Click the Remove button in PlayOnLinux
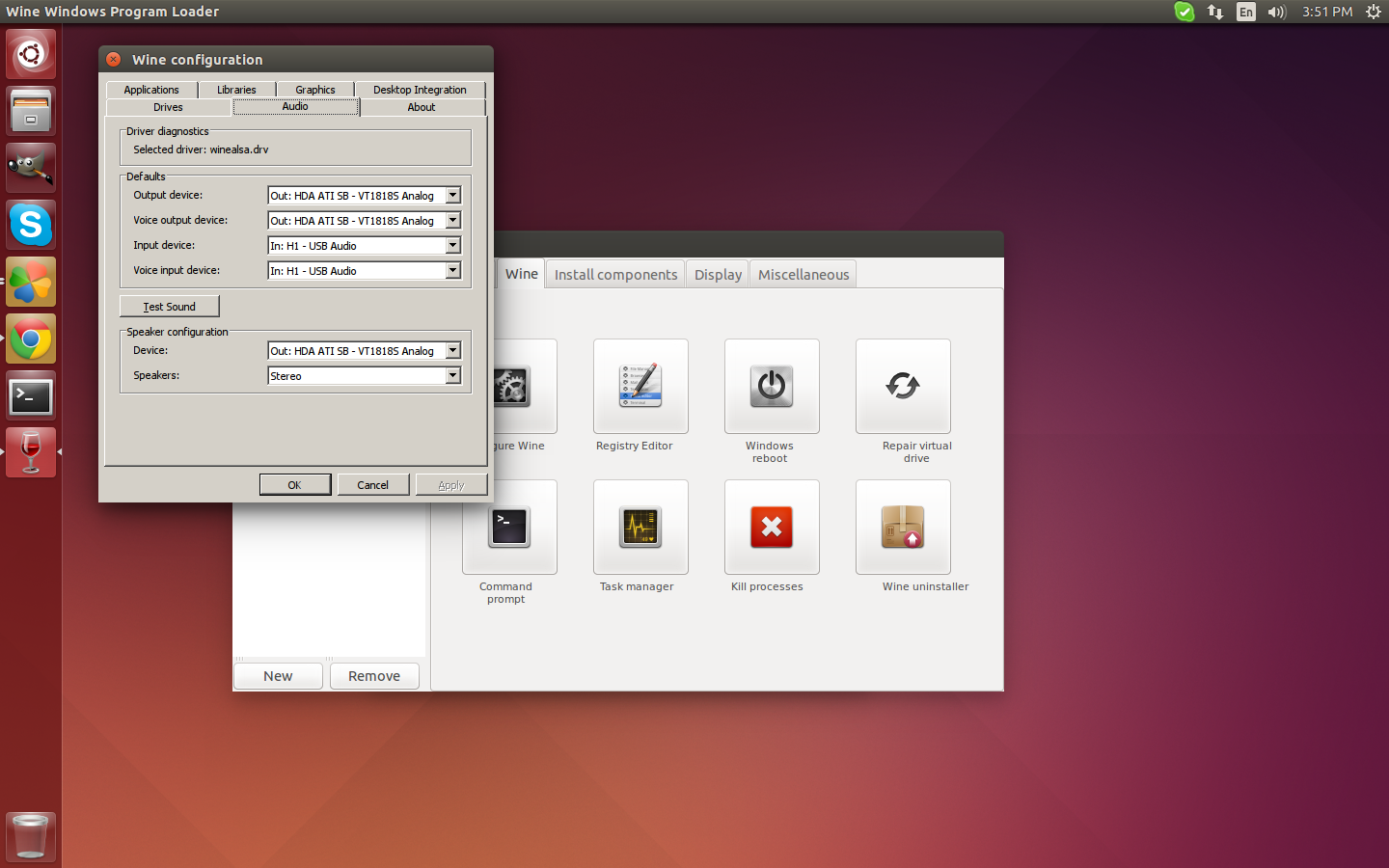 (374, 676)
